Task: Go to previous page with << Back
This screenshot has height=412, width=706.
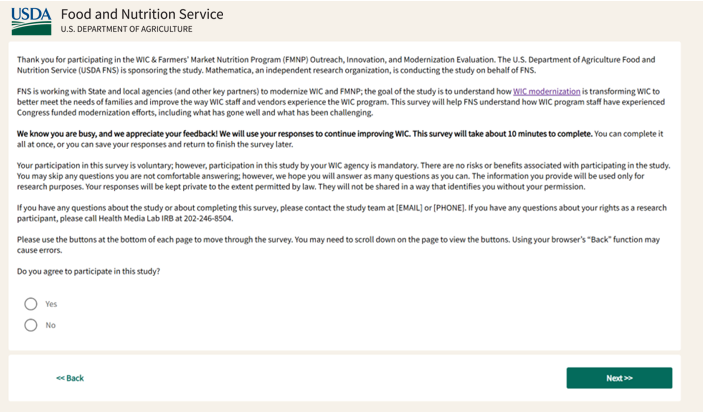Action: (70, 378)
